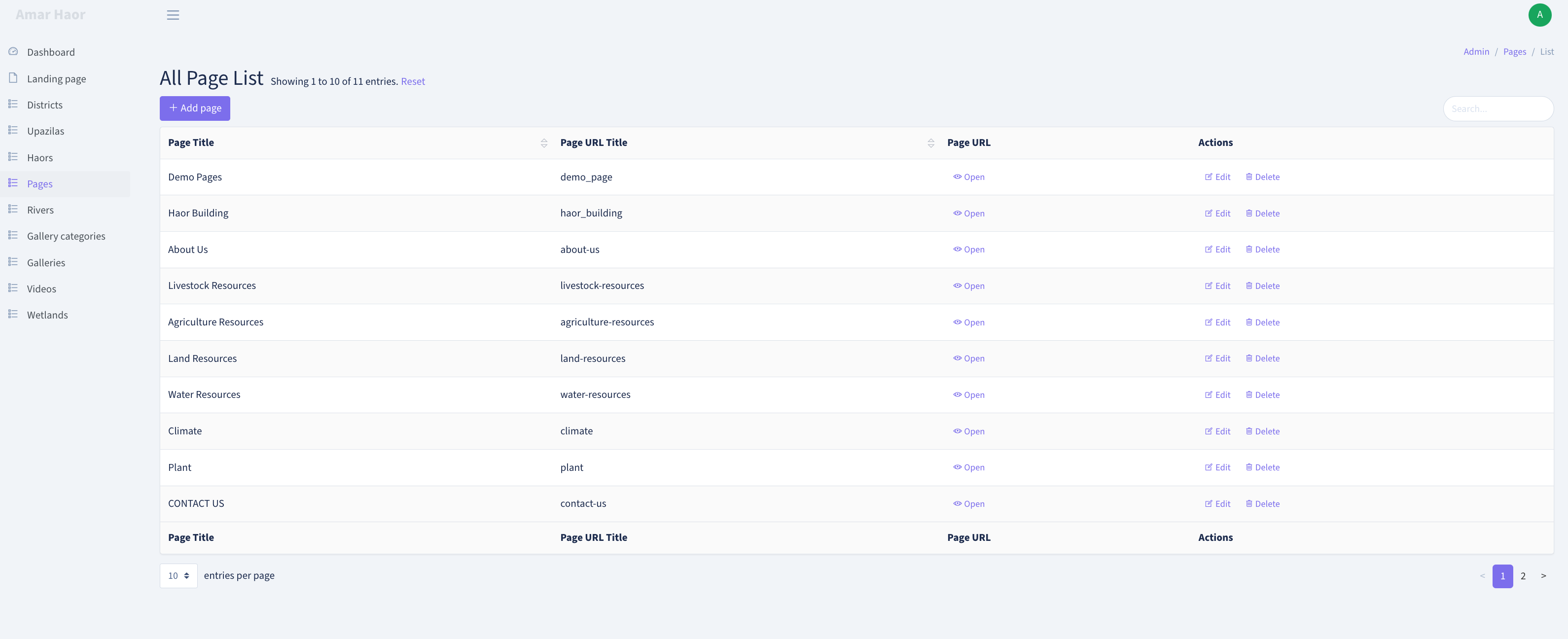Focus the Search input field
Image resolution: width=1568 pixels, height=639 pixels.
point(1498,109)
